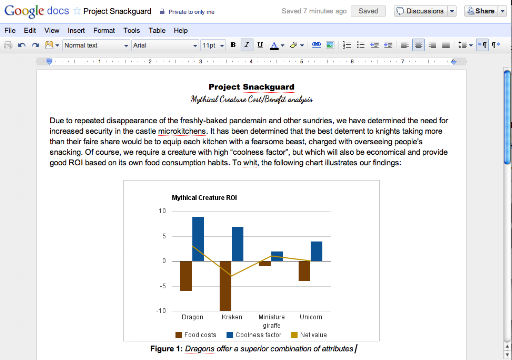This screenshot has height=360, width=512.
Task: Insert an image with the image icon
Action: coord(330,45)
